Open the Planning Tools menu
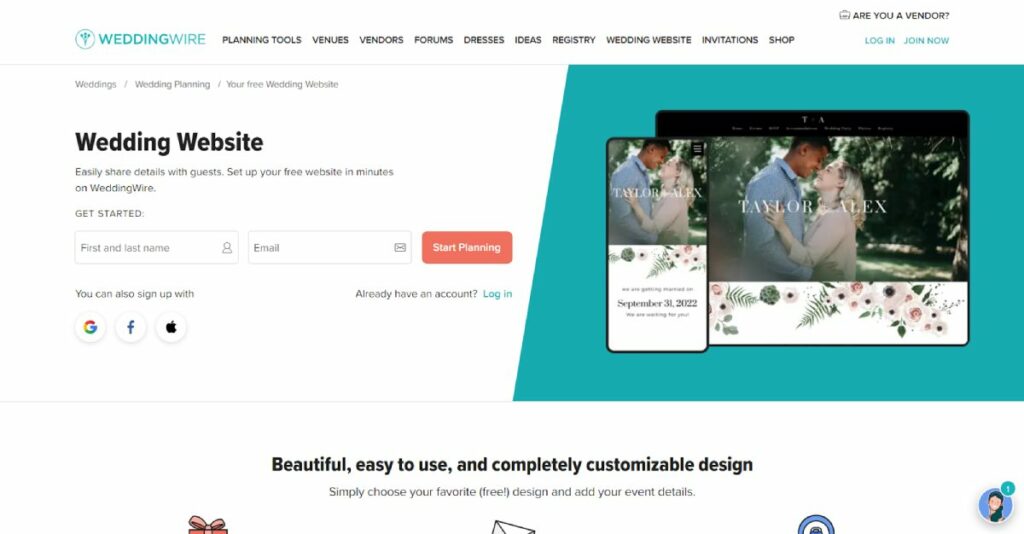 [262, 40]
